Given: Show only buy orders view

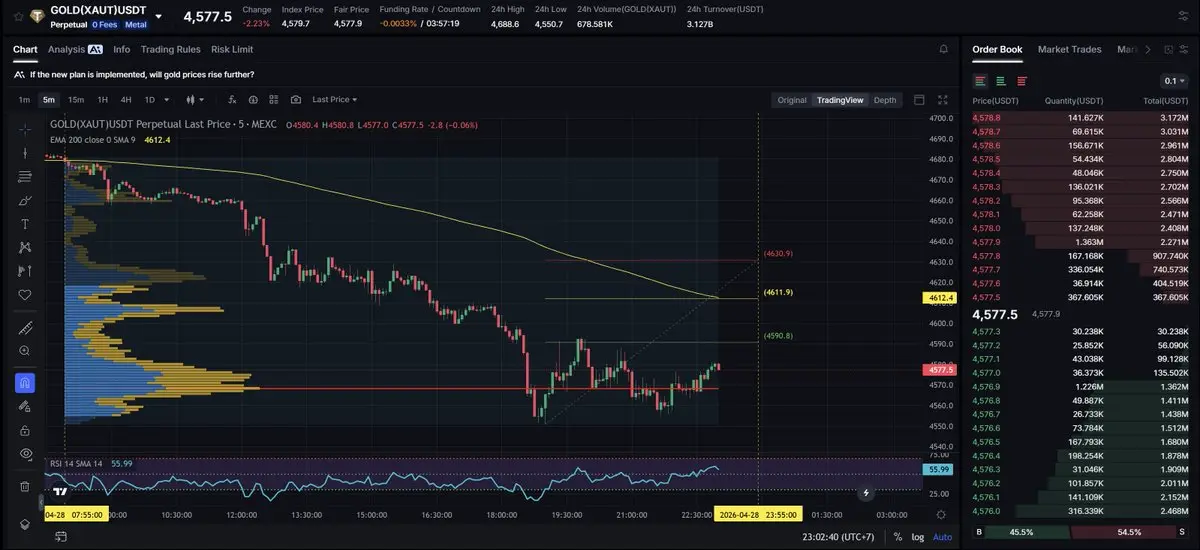Looking at the screenshot, I should pos(1001,81).
